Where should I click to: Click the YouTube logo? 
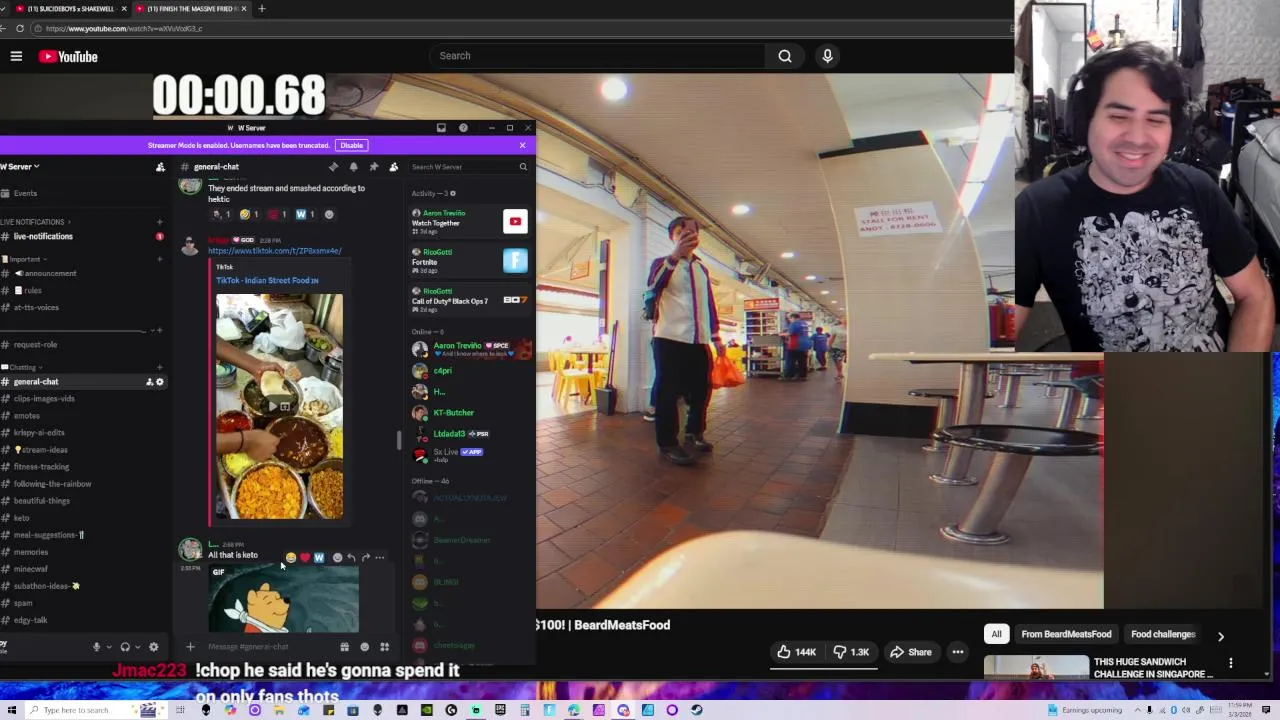68,57
